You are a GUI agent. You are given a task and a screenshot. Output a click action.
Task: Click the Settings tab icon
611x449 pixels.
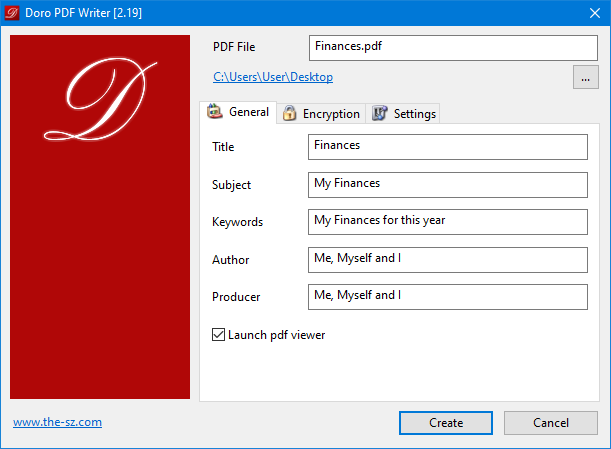click(x=379, y=114)
